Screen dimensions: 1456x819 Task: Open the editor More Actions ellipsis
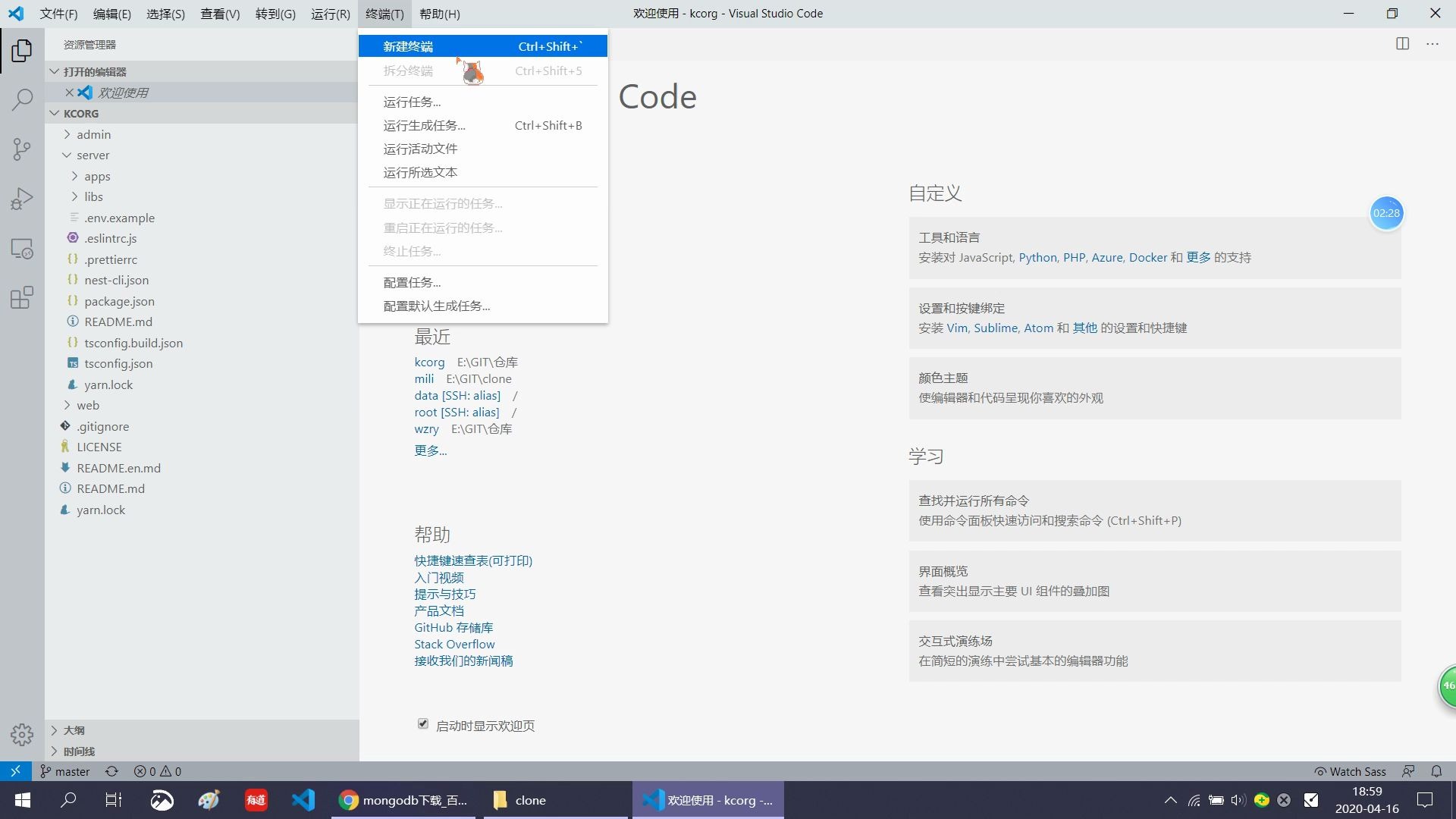[1432, 44]
